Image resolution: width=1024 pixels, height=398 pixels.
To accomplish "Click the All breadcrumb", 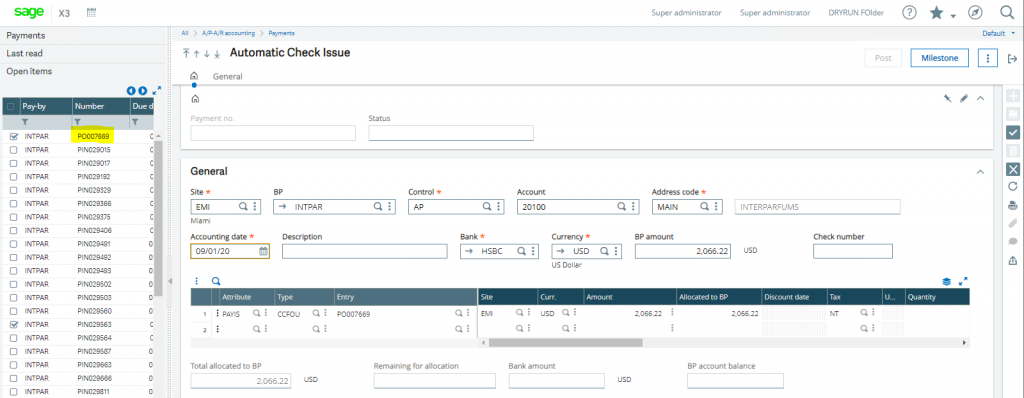I will click(185, 33).
